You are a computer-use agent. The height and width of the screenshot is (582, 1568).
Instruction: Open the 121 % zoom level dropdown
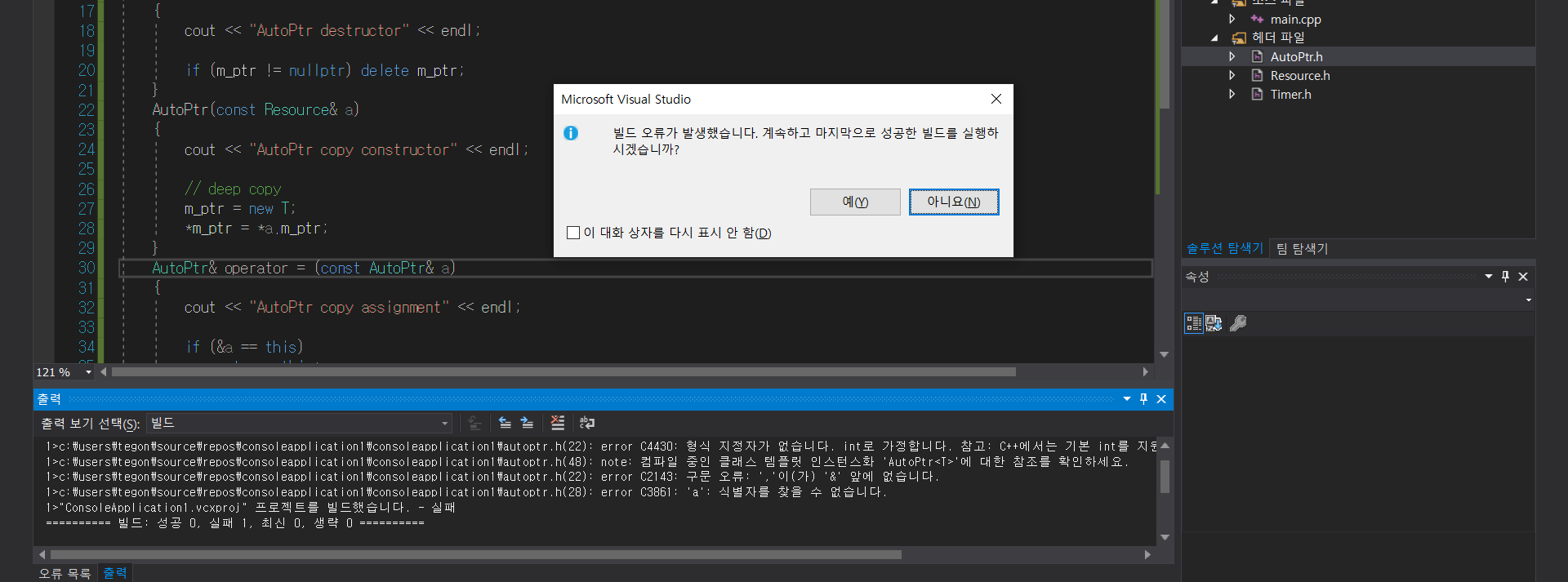point(88,372)
